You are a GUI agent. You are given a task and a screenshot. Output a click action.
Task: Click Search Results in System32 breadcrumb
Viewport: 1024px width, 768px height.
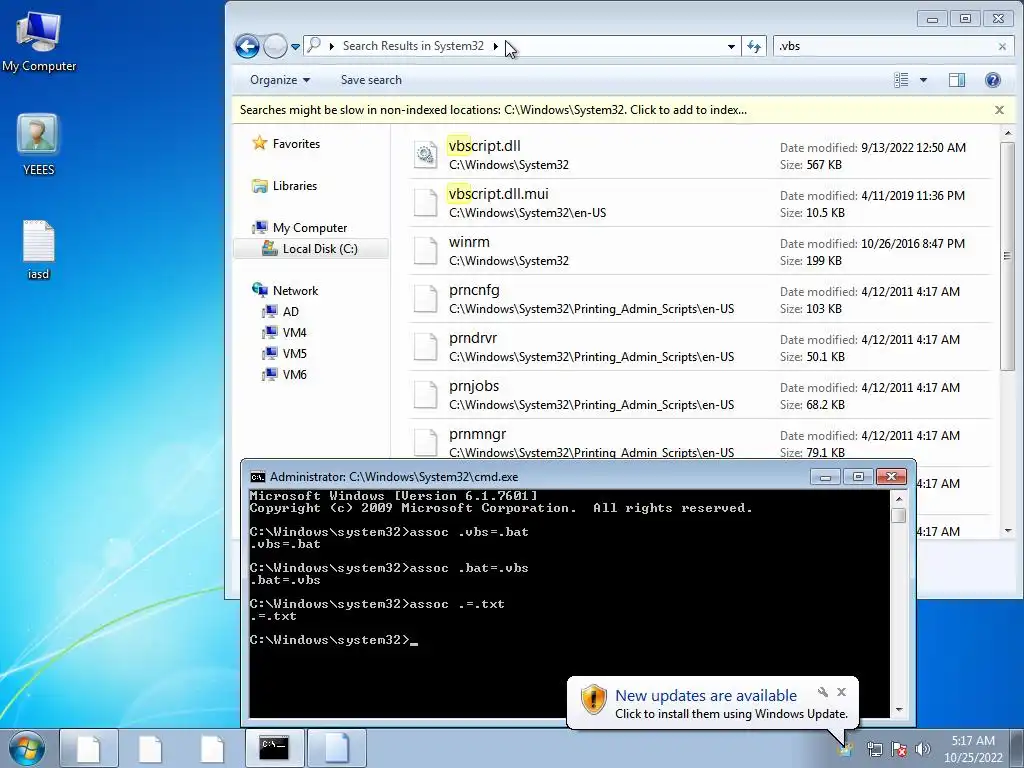[413, 46]
